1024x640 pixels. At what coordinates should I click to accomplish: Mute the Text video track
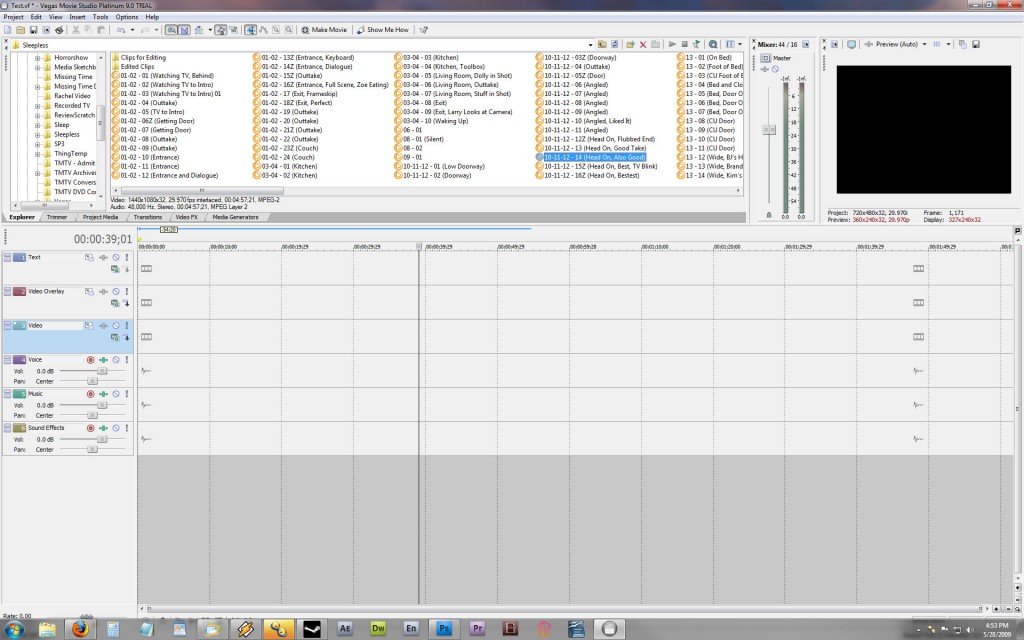coord(115,257)
